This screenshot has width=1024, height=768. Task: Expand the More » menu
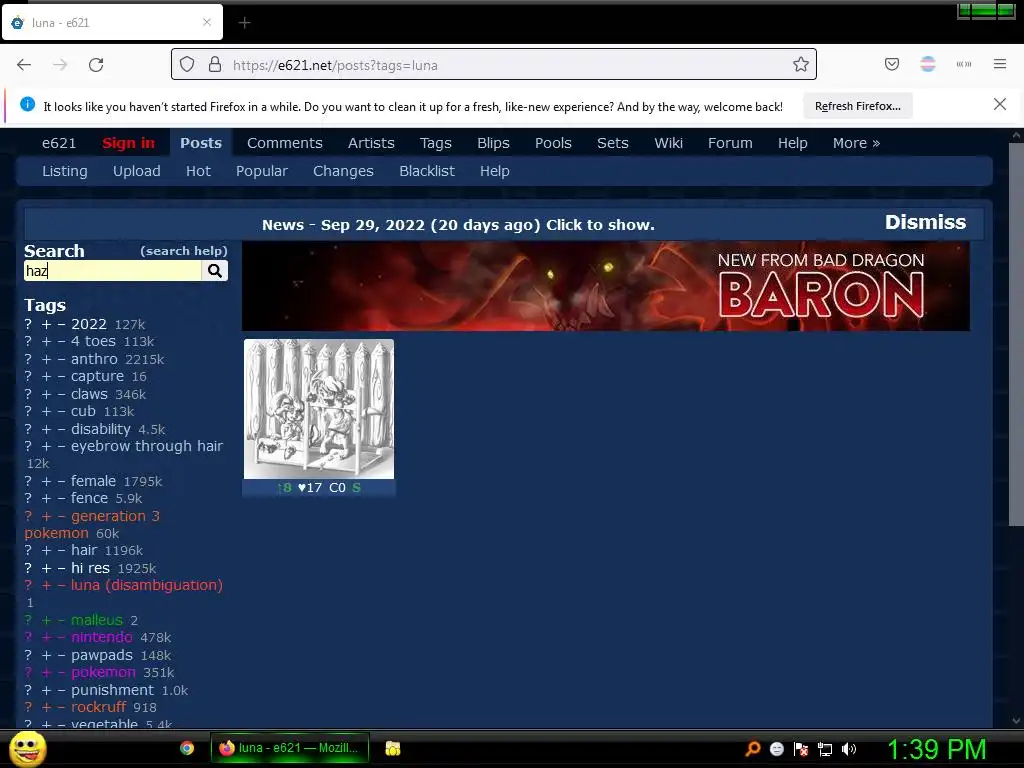856,143
